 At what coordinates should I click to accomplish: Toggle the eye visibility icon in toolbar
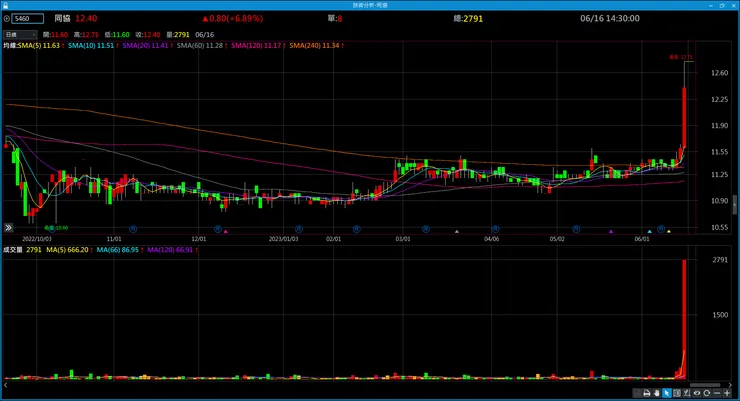pyautogui.click(x=696, y=393)
